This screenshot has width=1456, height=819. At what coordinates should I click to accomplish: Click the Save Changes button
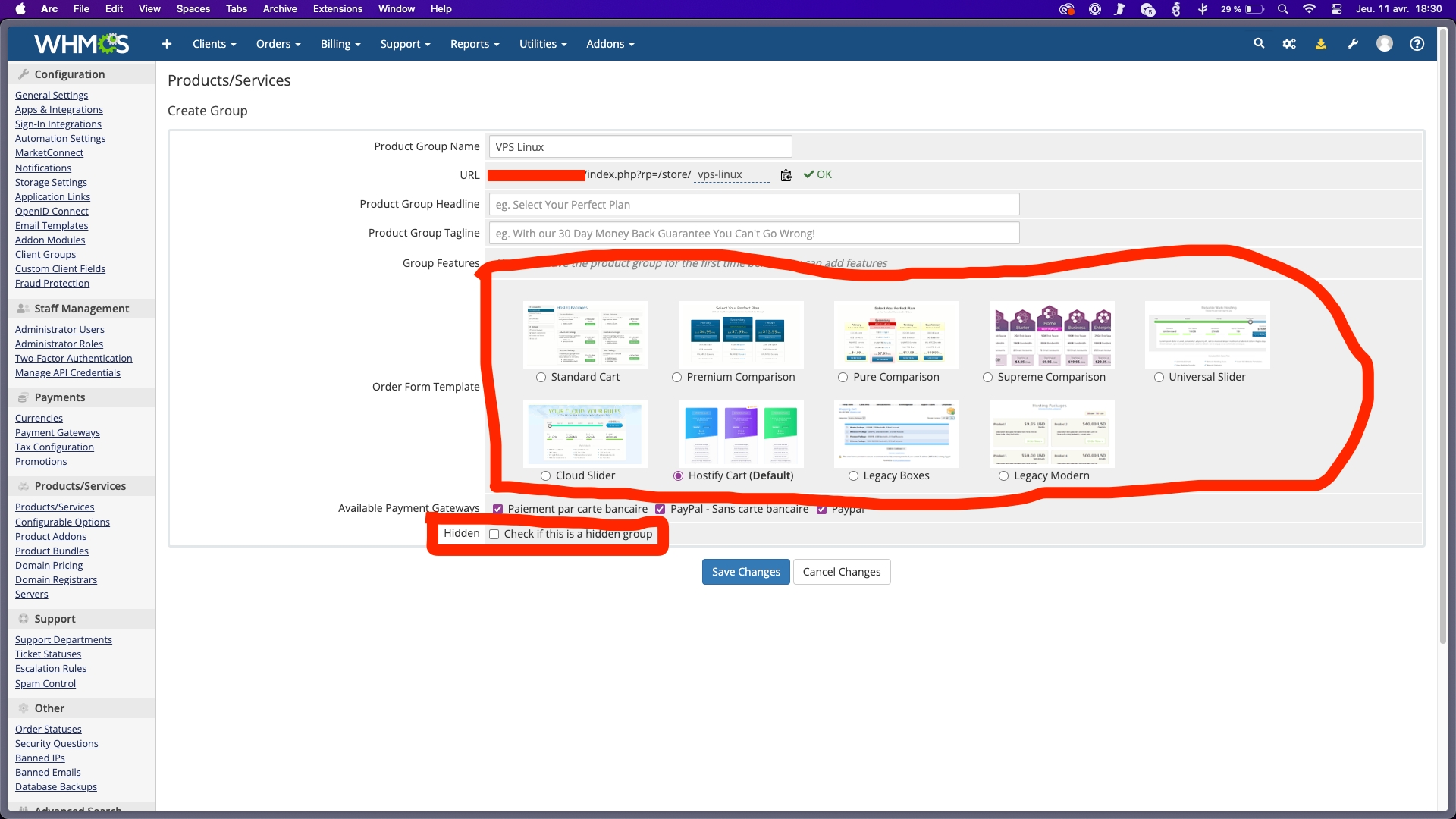pyautogui.click(x=745, y=572)
